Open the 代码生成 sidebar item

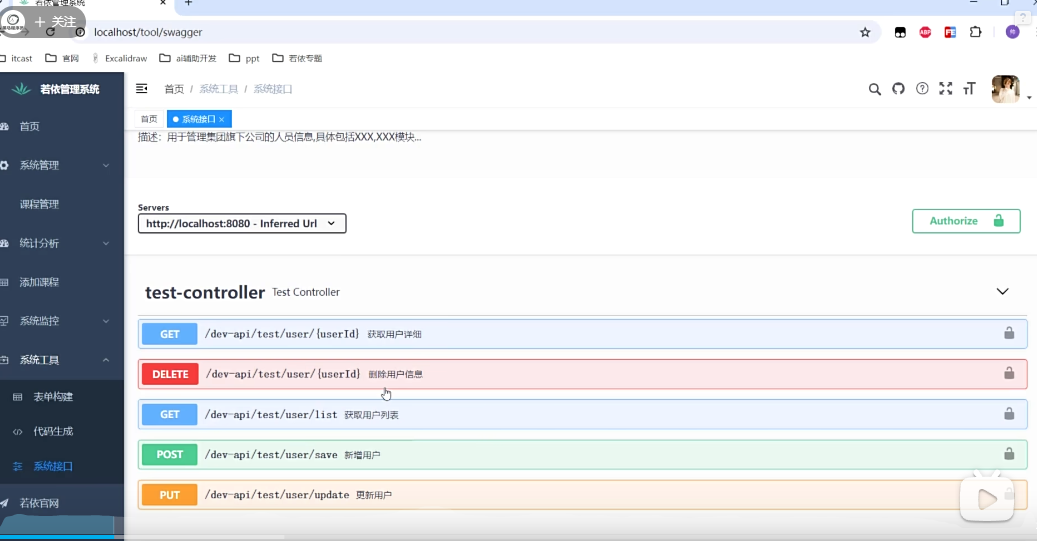tap(53, 431)
